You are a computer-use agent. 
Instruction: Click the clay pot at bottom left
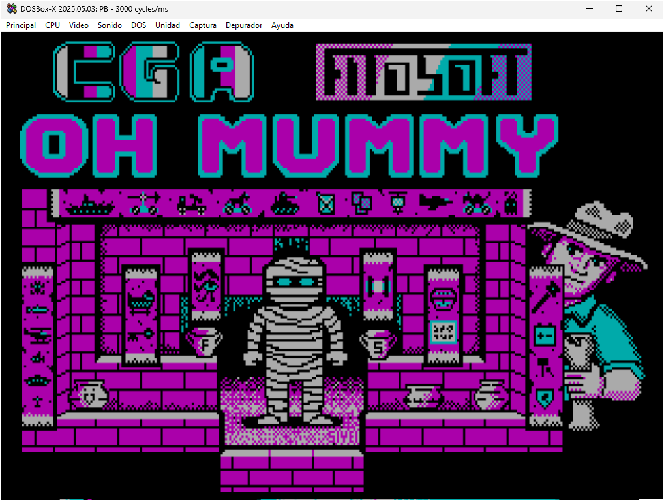pos(89,395)
